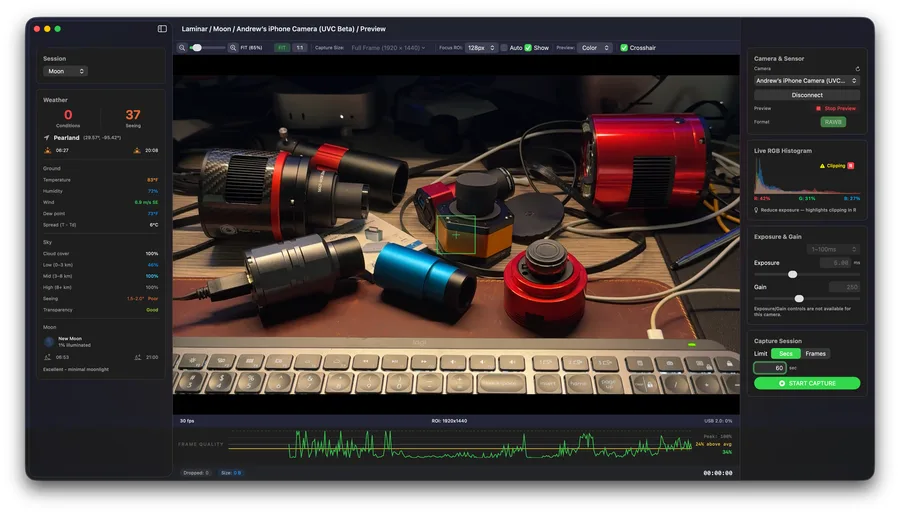Click the red R clipping badge

click(851, 166)
